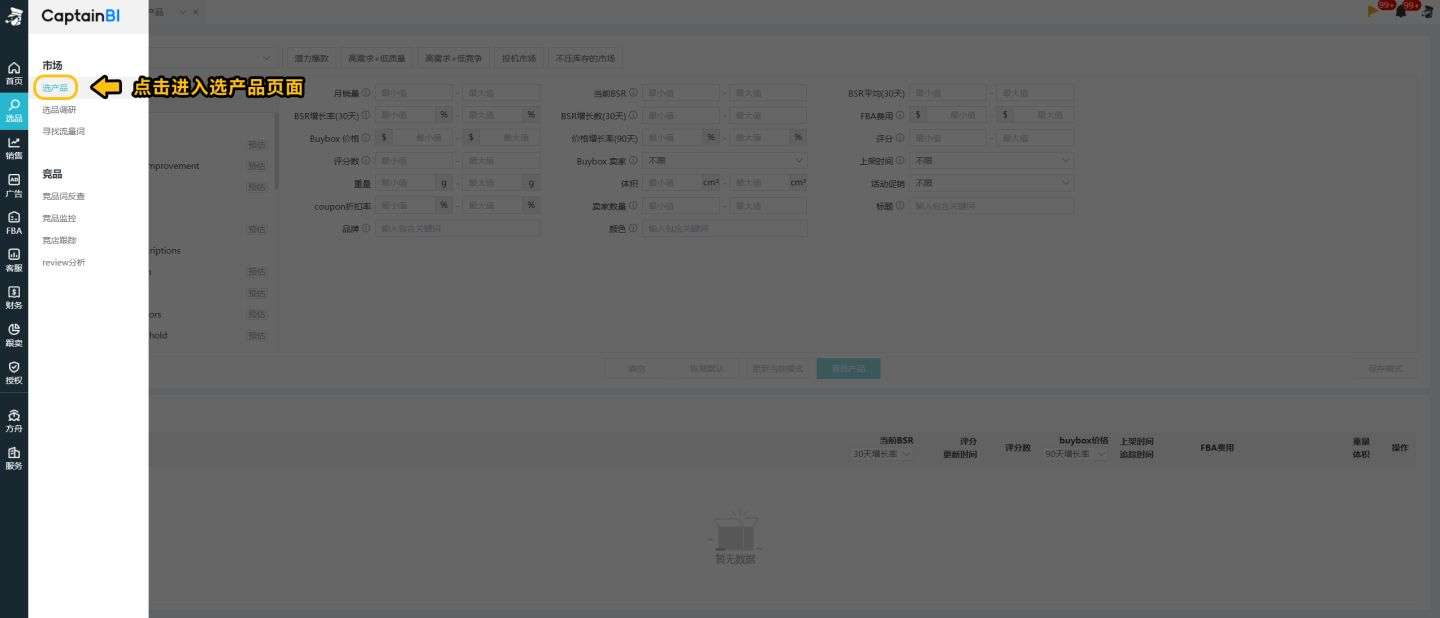Click the CaptainBI ship logo at top-left

tap(14, 15)
